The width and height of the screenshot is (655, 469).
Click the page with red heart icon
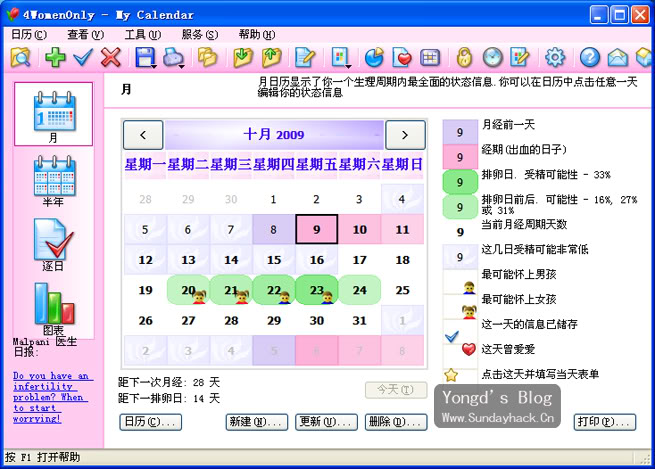(x=402, y=57)
